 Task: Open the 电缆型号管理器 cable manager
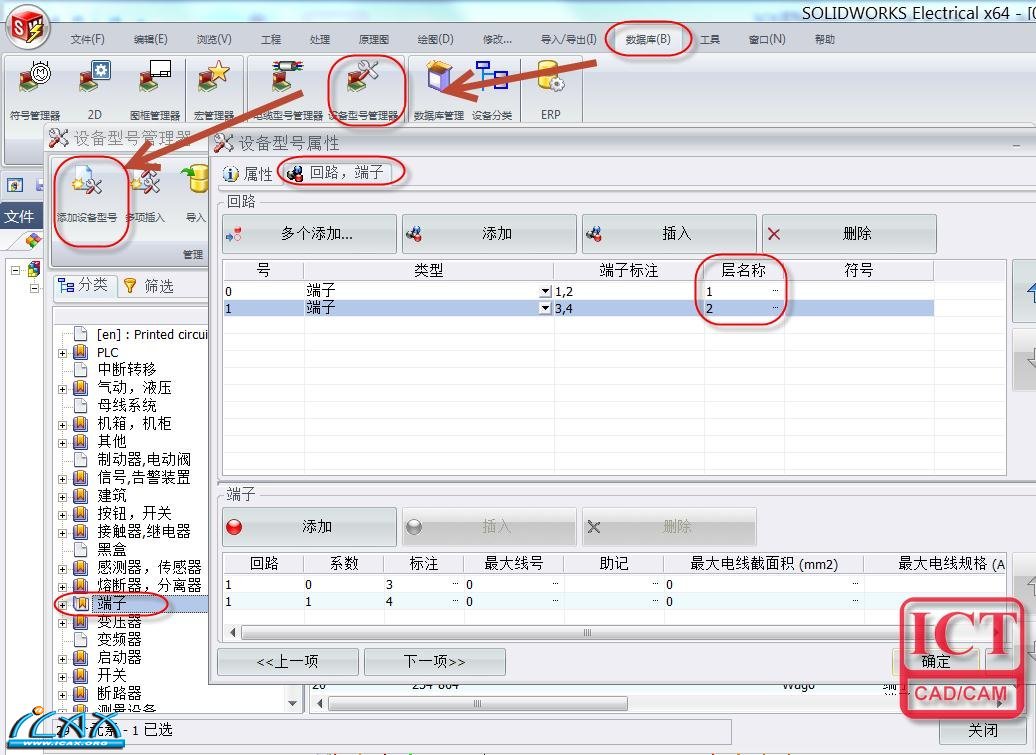tap(287, 89)
